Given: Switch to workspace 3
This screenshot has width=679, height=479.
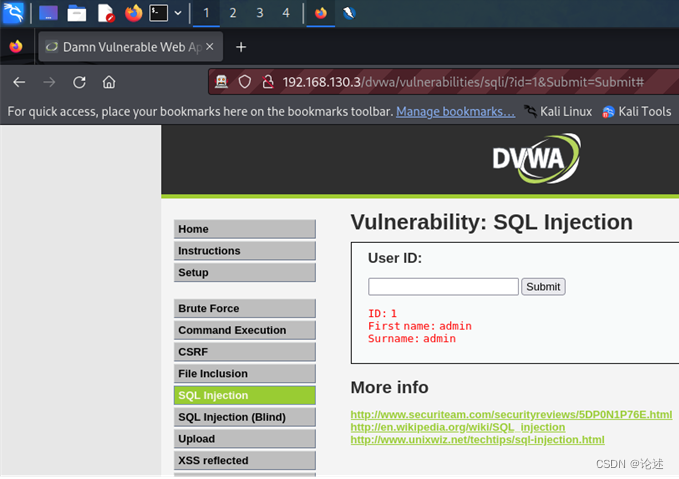Looking at the screenshot, I should [260, 13].
